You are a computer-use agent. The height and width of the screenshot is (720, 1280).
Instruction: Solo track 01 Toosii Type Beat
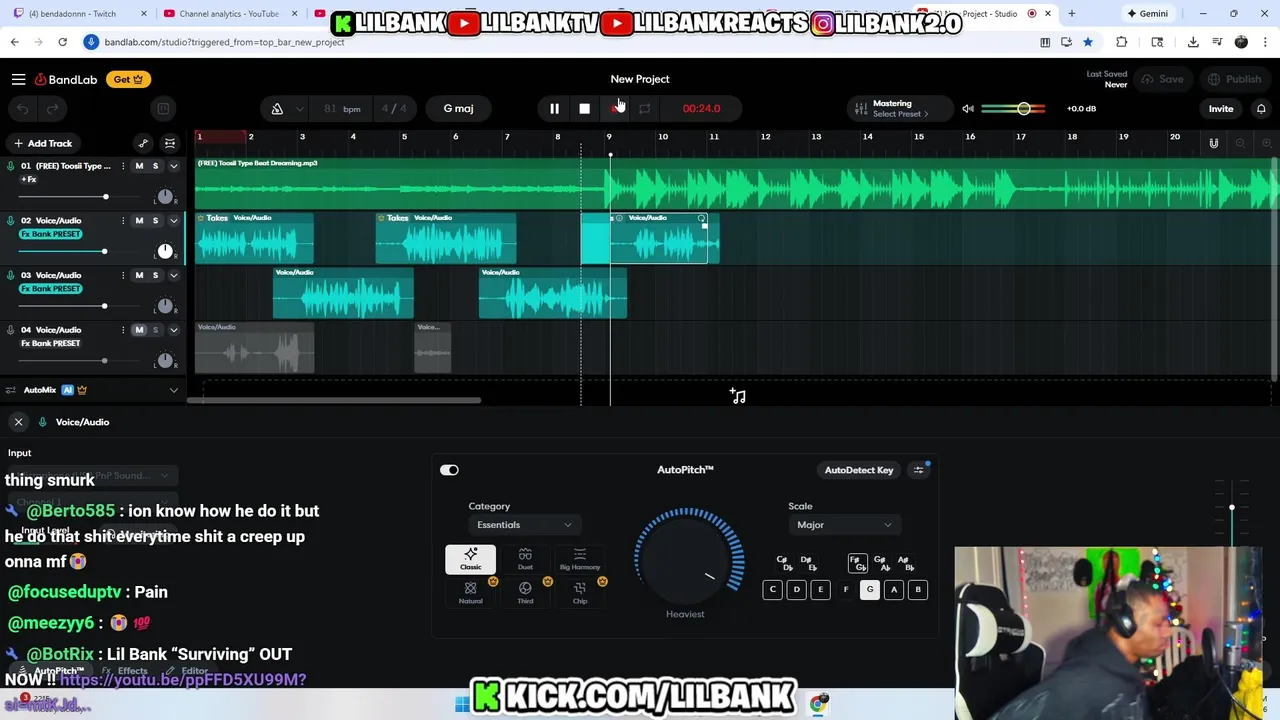(x=155, y=166)
